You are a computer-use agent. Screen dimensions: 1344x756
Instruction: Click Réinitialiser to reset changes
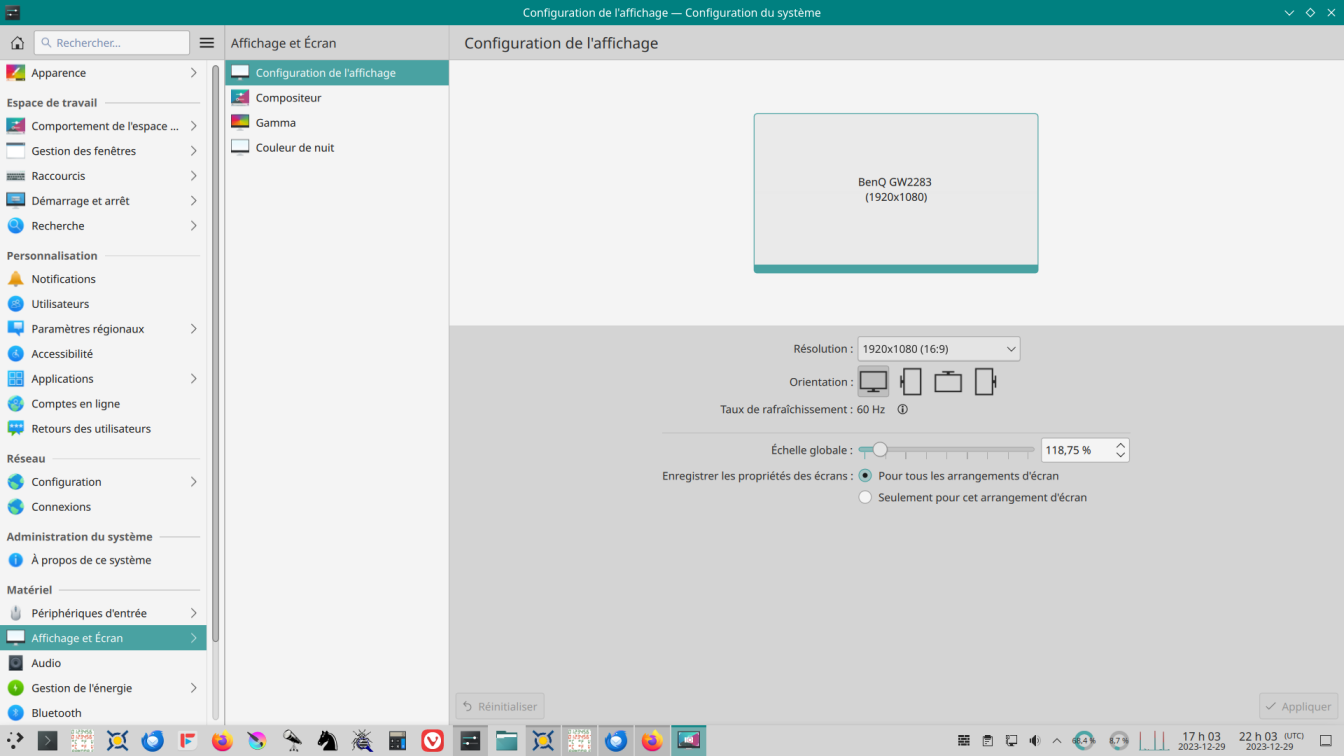tap(500, 706)
